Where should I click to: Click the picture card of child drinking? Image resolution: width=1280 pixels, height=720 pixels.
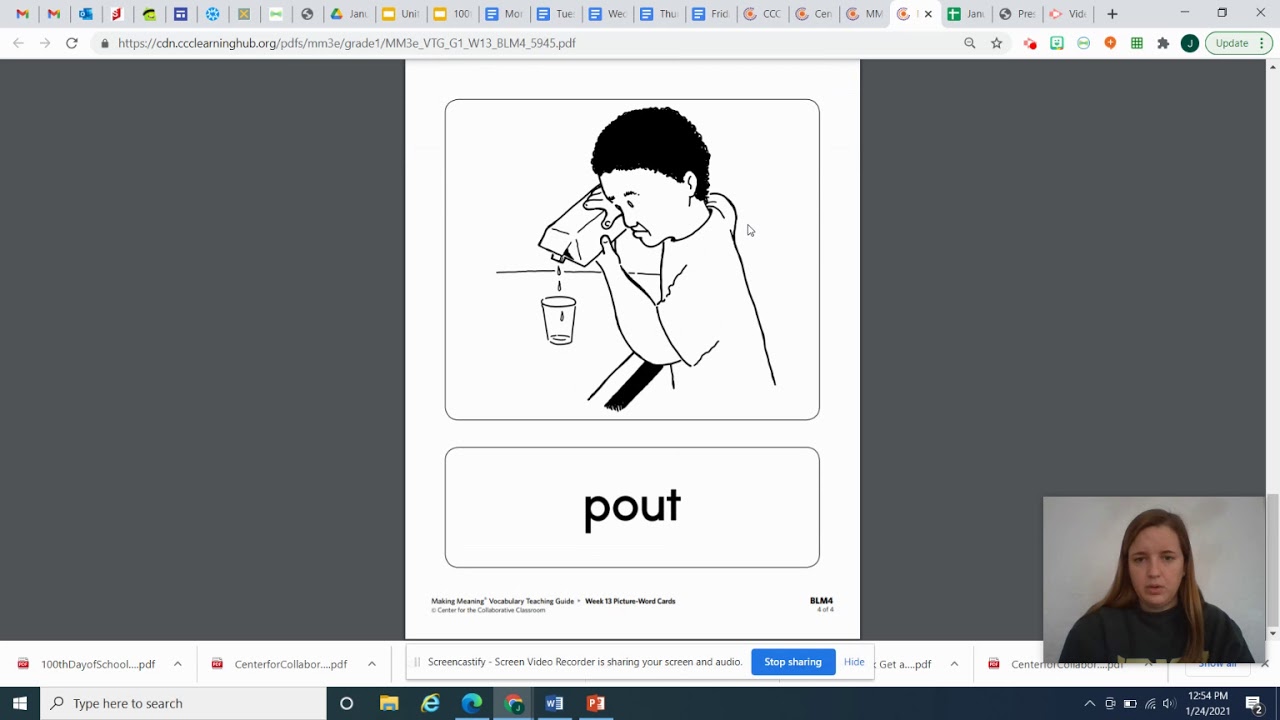632,259
